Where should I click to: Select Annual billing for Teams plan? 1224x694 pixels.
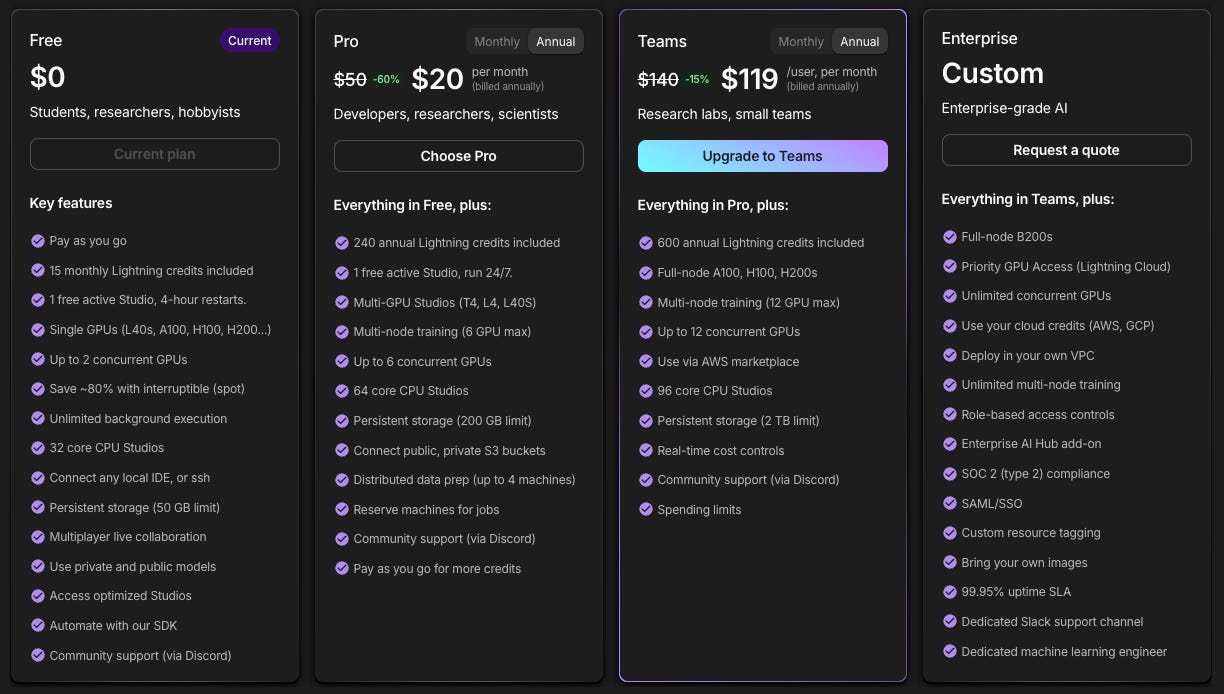(860, 41)
